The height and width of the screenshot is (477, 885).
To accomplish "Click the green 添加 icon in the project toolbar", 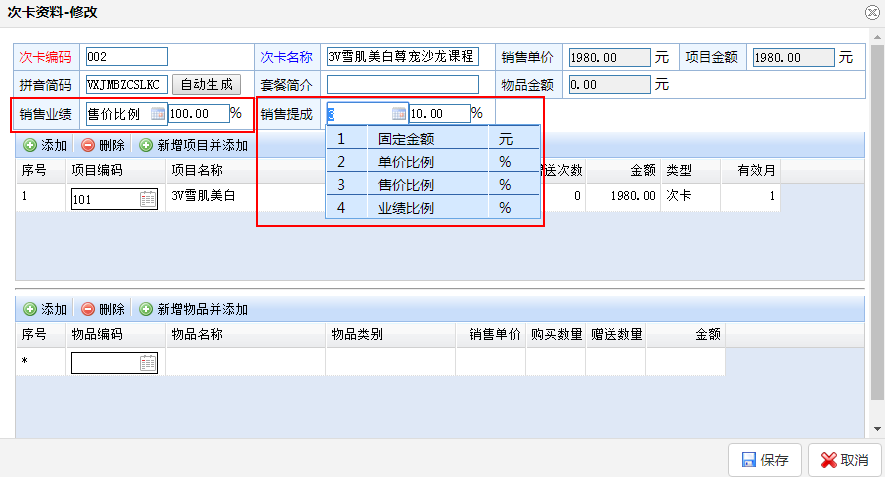I will [x=30, y=146].
